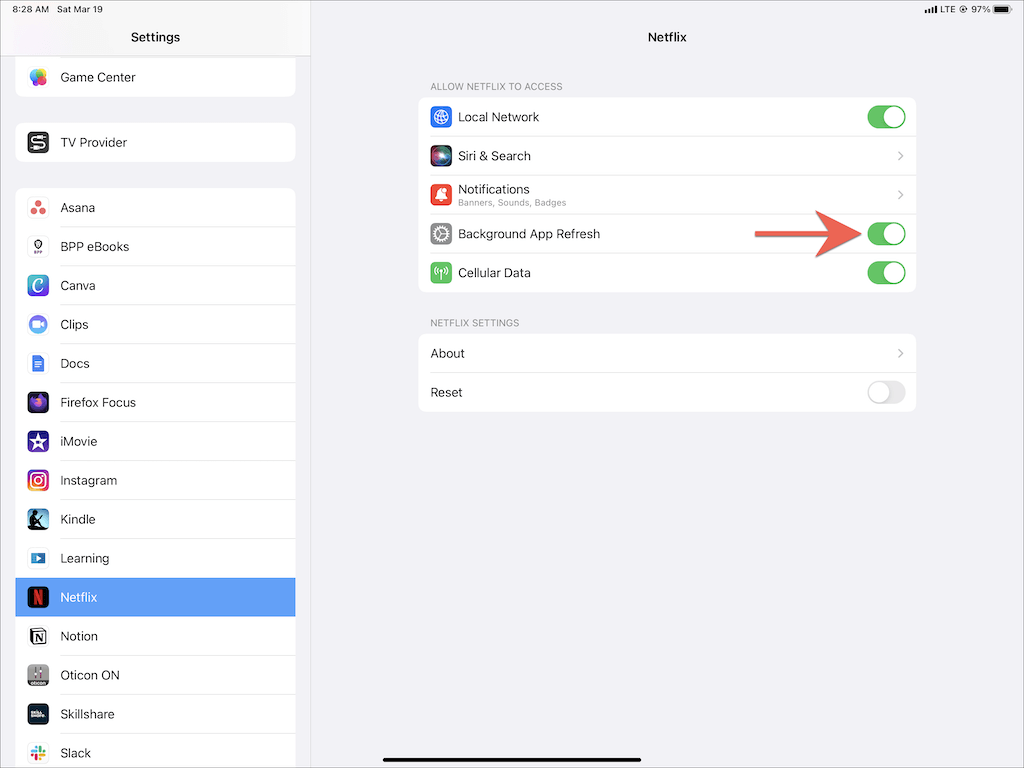Select Canva in the sidebar
Screen dimensions: 1024x768
155,285
